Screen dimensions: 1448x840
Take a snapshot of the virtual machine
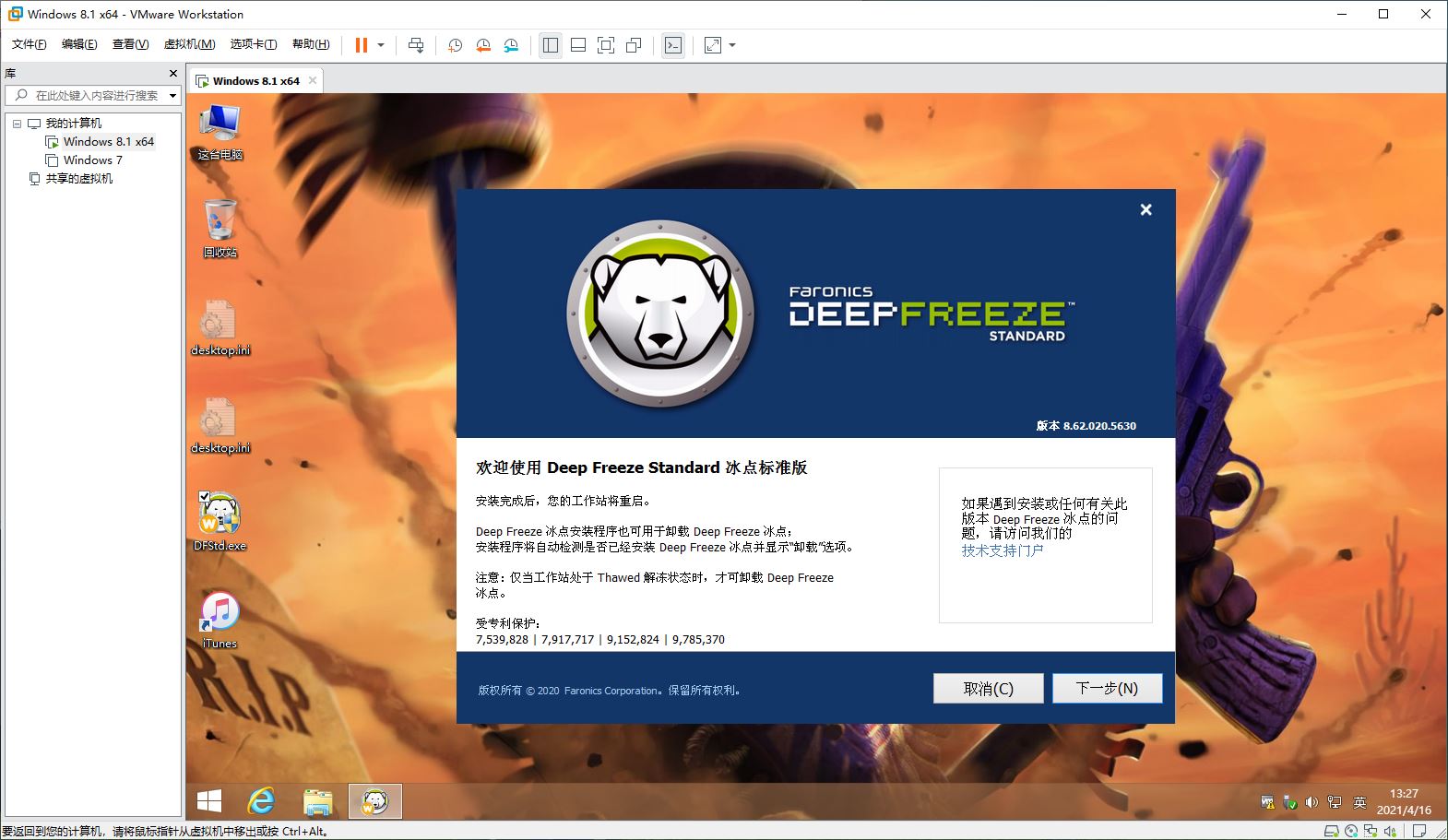point(455,45)
